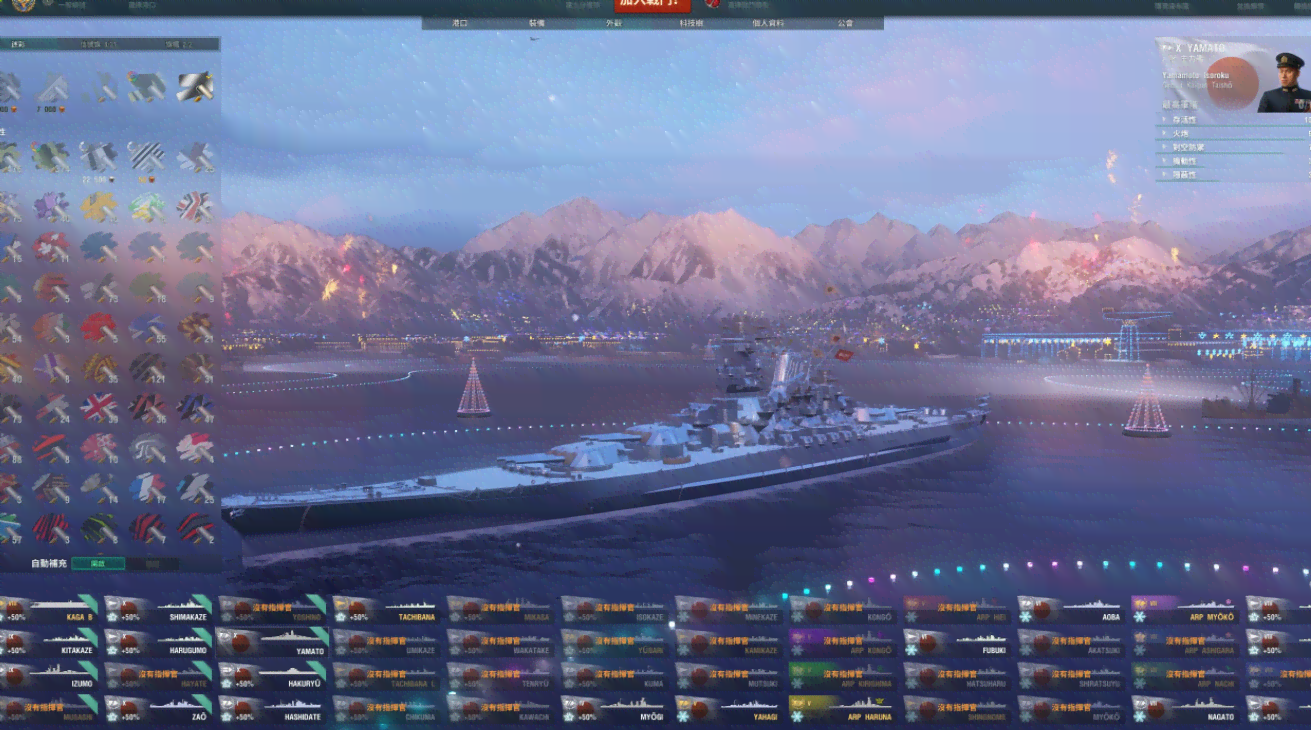Click the X YAMATO ship title

(1195, 48)
